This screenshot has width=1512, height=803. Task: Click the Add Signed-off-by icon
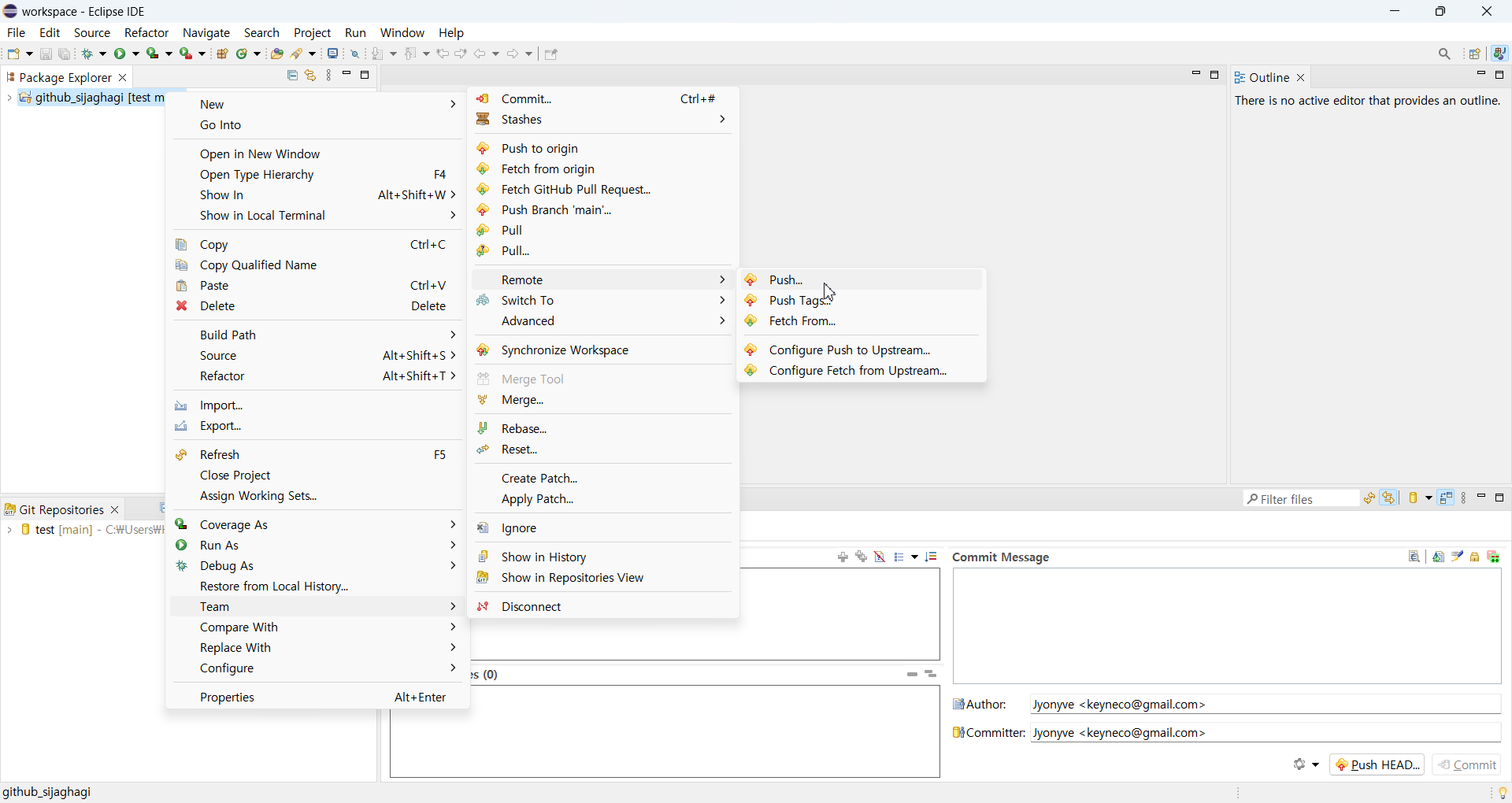pyautogui.click(x=1458, y=557)
